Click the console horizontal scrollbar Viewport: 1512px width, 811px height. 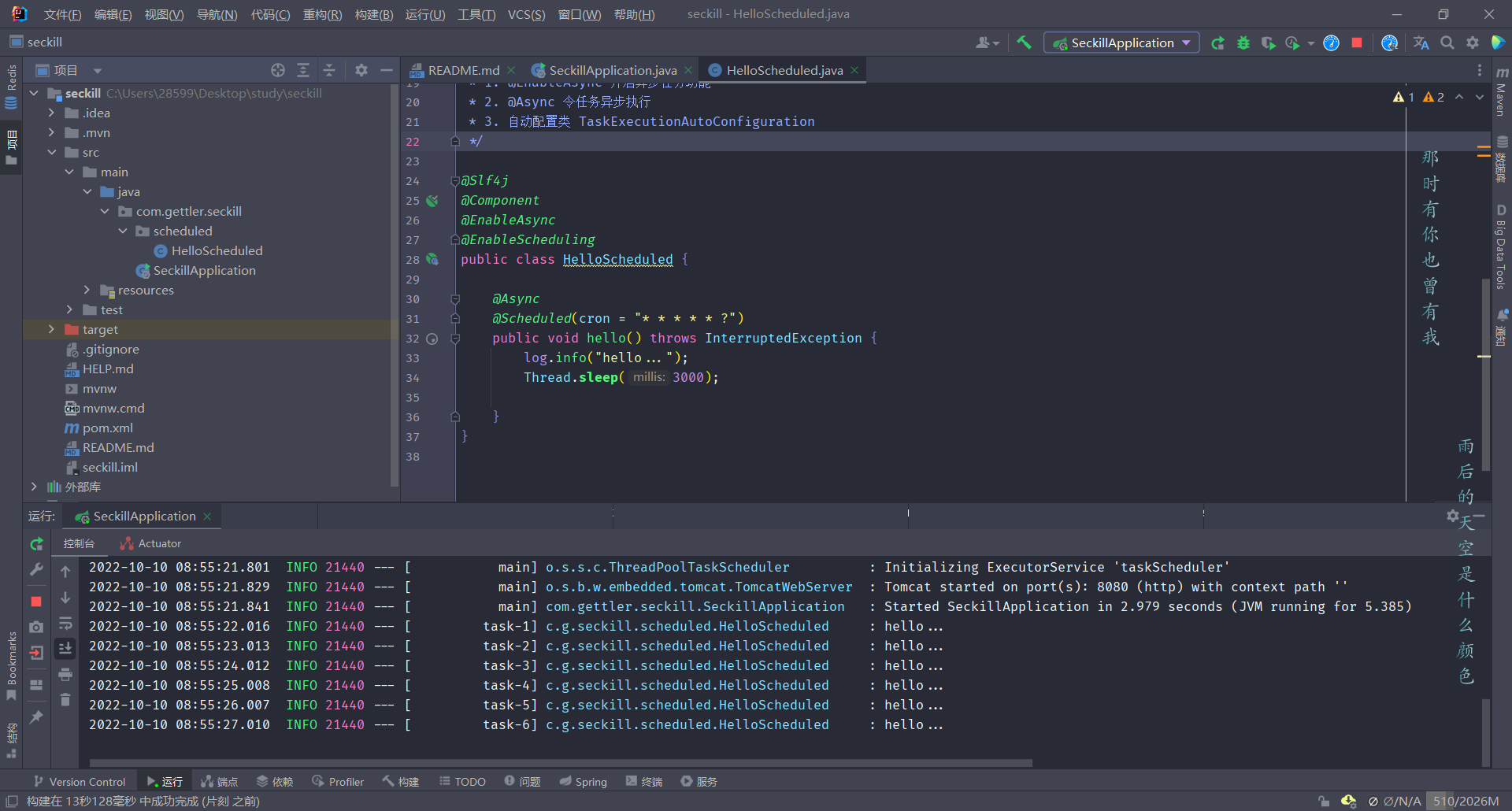pyautogui.click(x=561, y=762)
